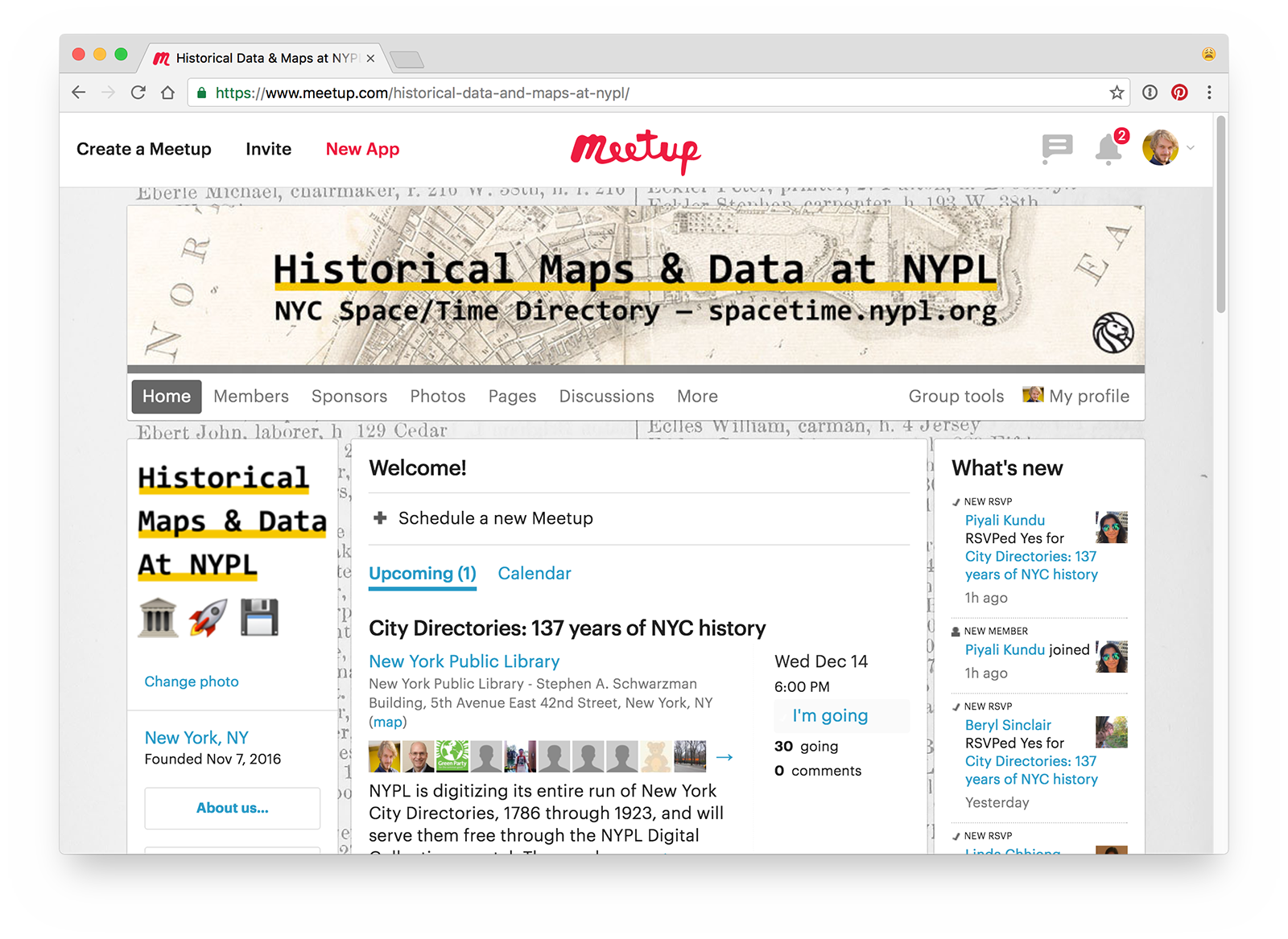This screenshot has width=1288, height=939.
Task: Open the 0 comments link
Action: (x=818, y=771)
